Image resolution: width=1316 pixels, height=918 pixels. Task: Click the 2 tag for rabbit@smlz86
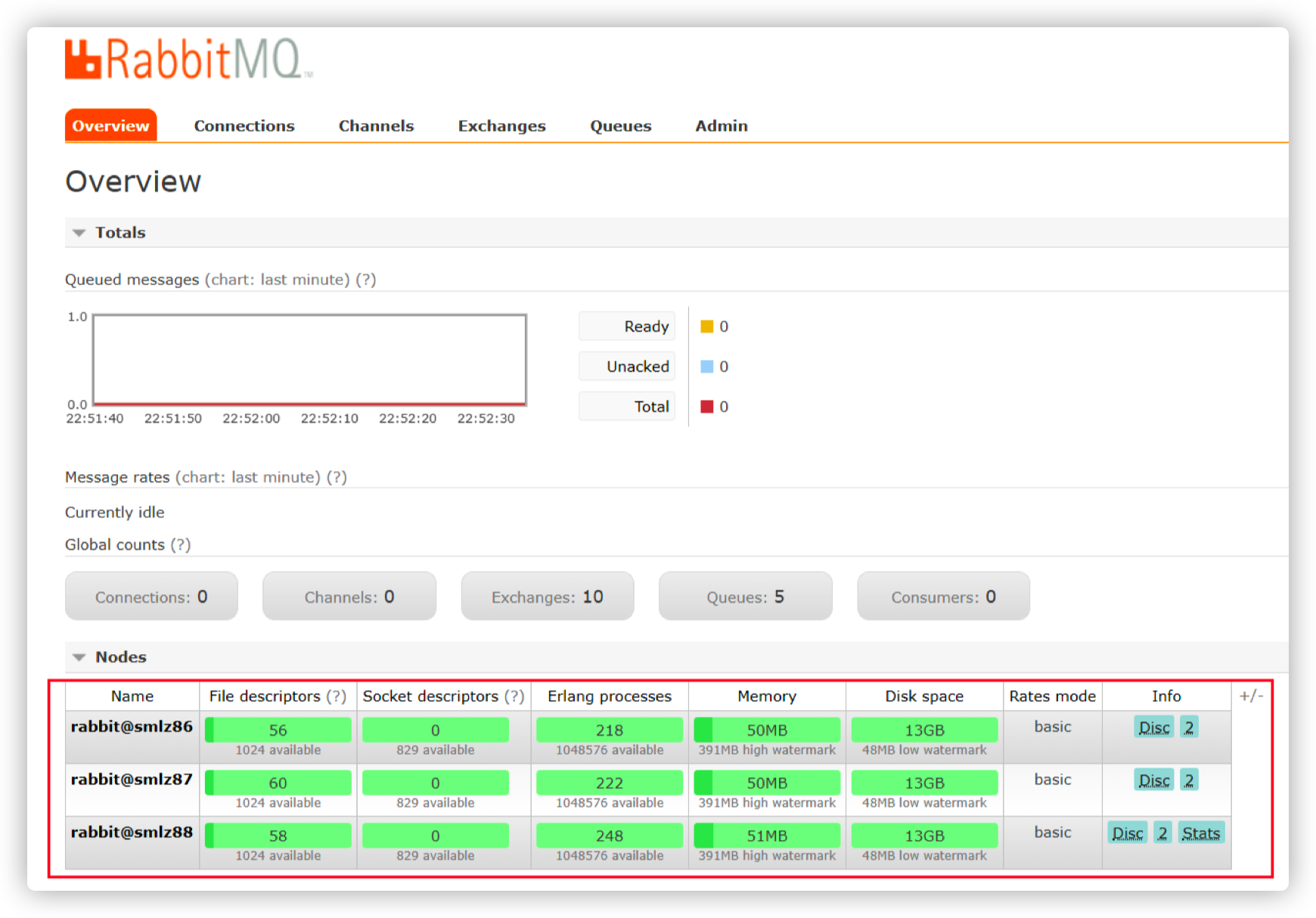[1189, 727]
